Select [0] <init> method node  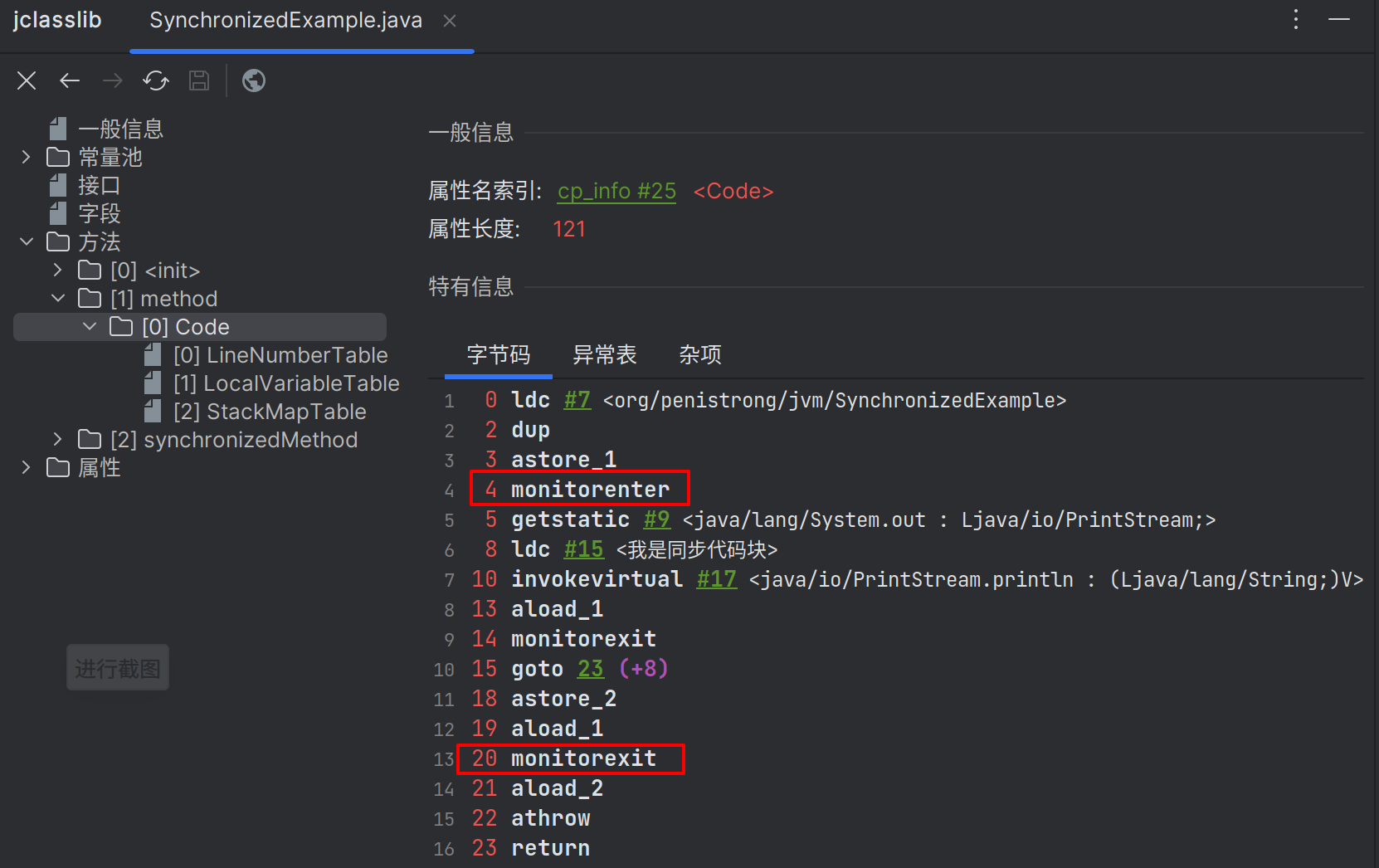(x=155, y=271)
